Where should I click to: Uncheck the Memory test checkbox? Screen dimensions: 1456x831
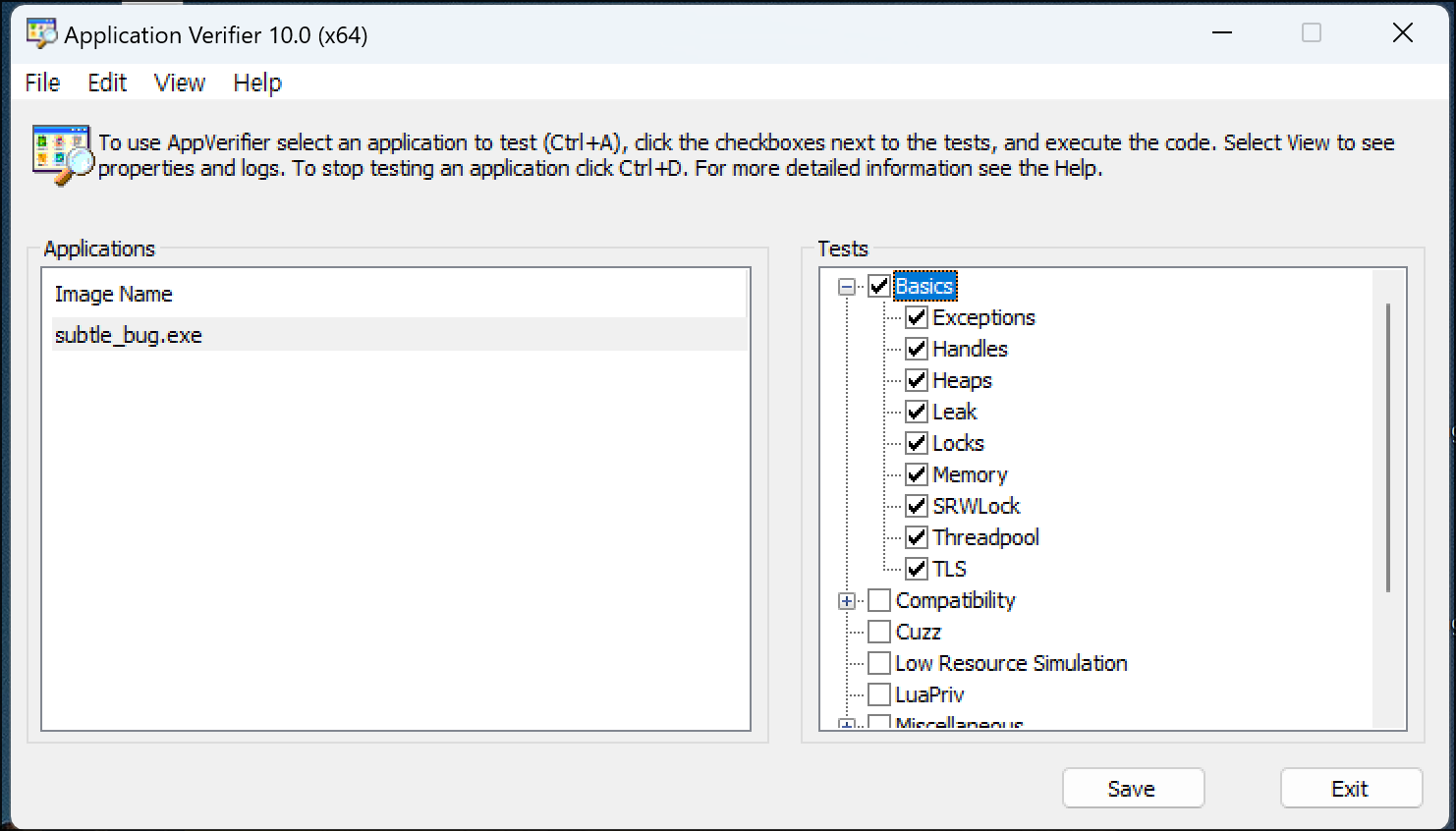(917, 474)
